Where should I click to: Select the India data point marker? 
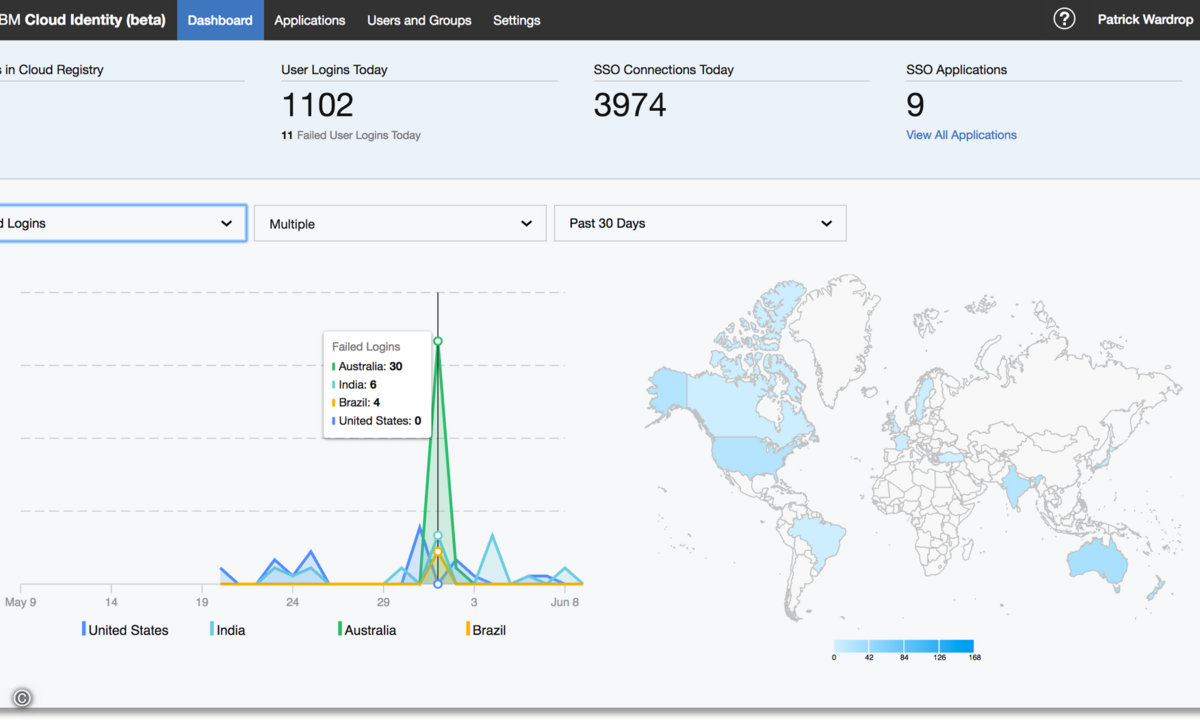(438, 536)
